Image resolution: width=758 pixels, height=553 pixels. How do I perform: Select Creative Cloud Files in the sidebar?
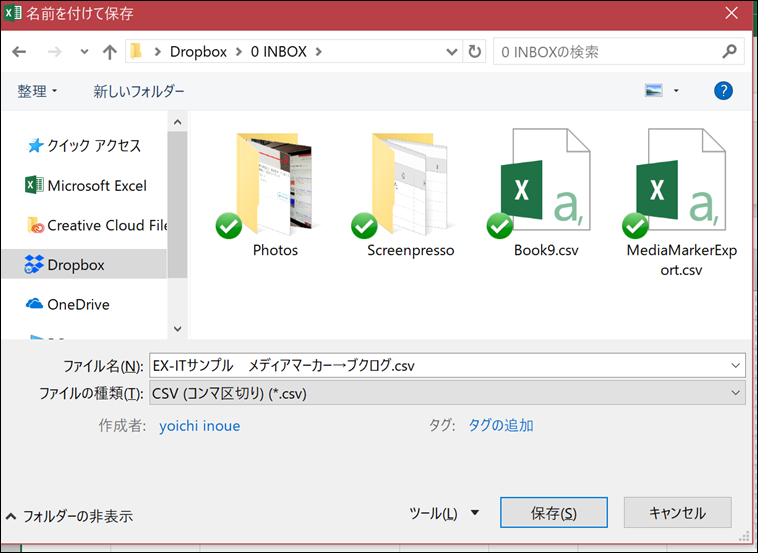click(x=97, y=225)
